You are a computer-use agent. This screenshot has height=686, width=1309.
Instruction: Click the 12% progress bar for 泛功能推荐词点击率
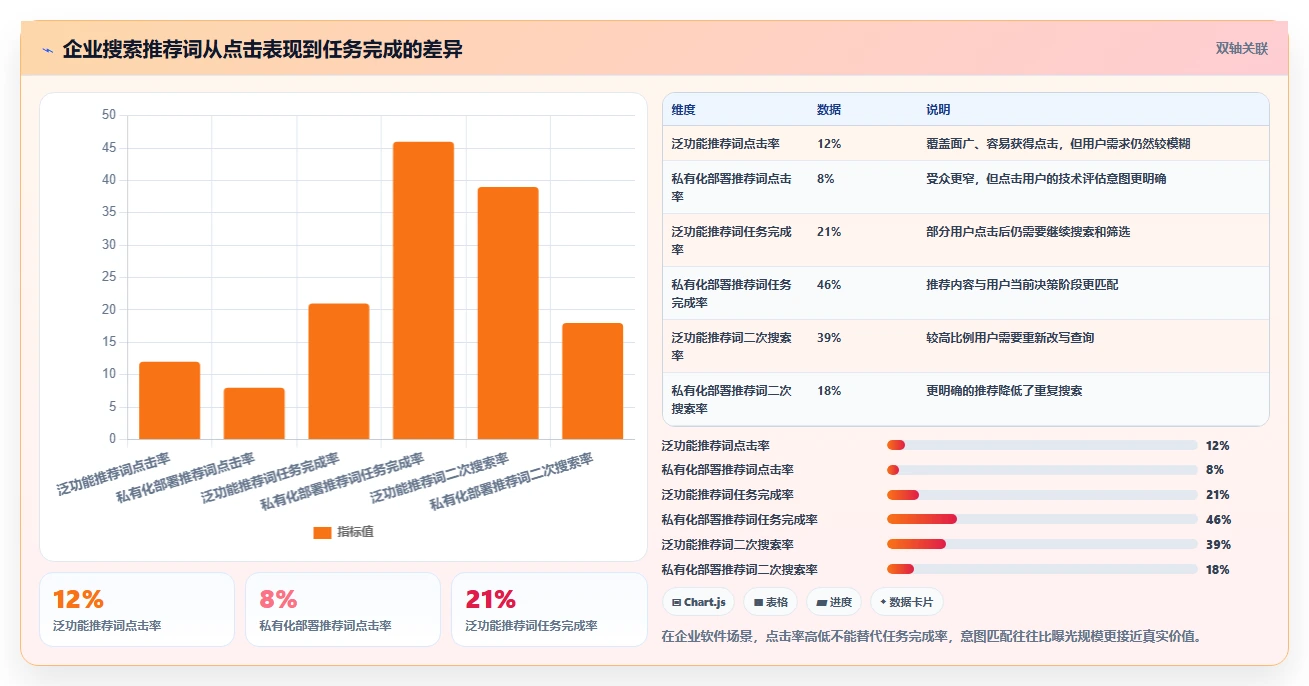[1042, 445]
